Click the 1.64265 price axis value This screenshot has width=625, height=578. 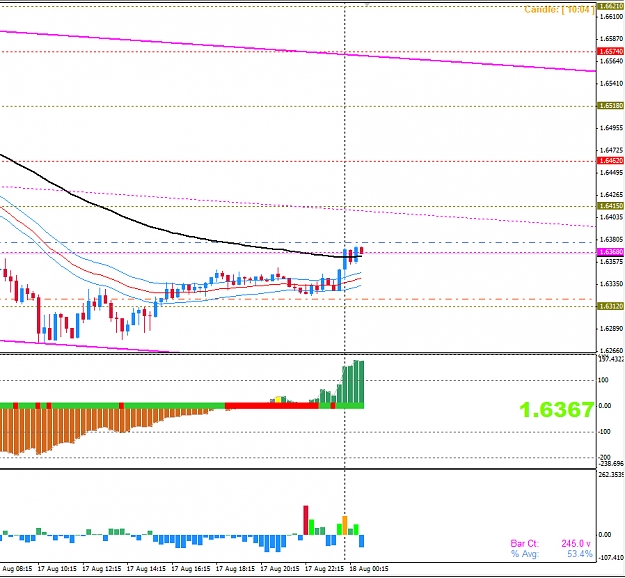[x=611, y=195]
